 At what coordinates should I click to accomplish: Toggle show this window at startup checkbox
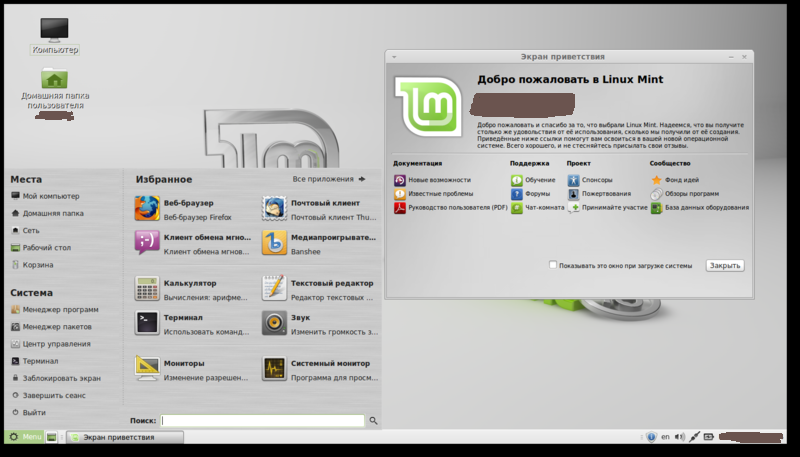tap(553, 265)
